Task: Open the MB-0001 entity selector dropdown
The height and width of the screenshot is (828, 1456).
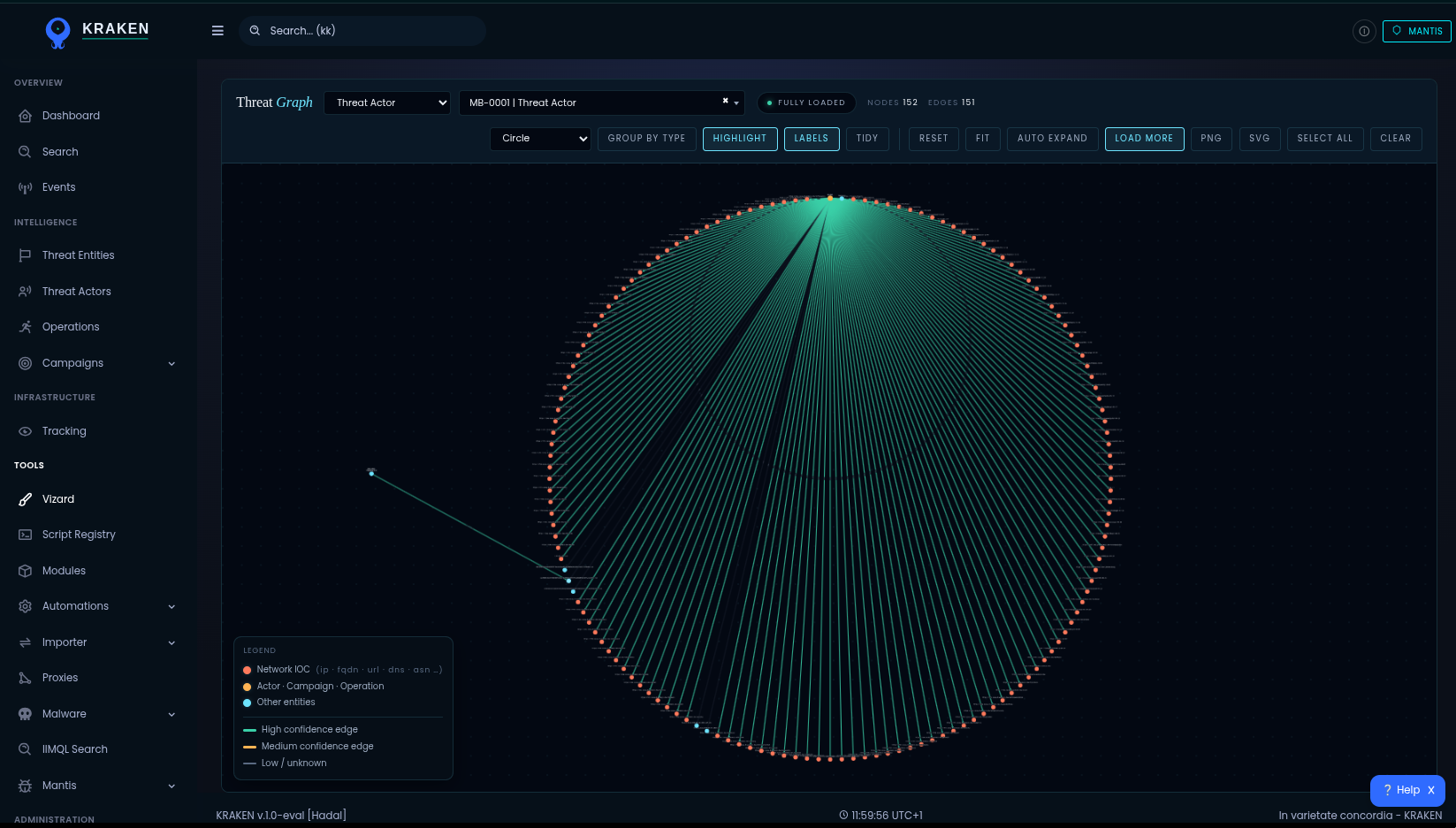Action: (601, 103)
